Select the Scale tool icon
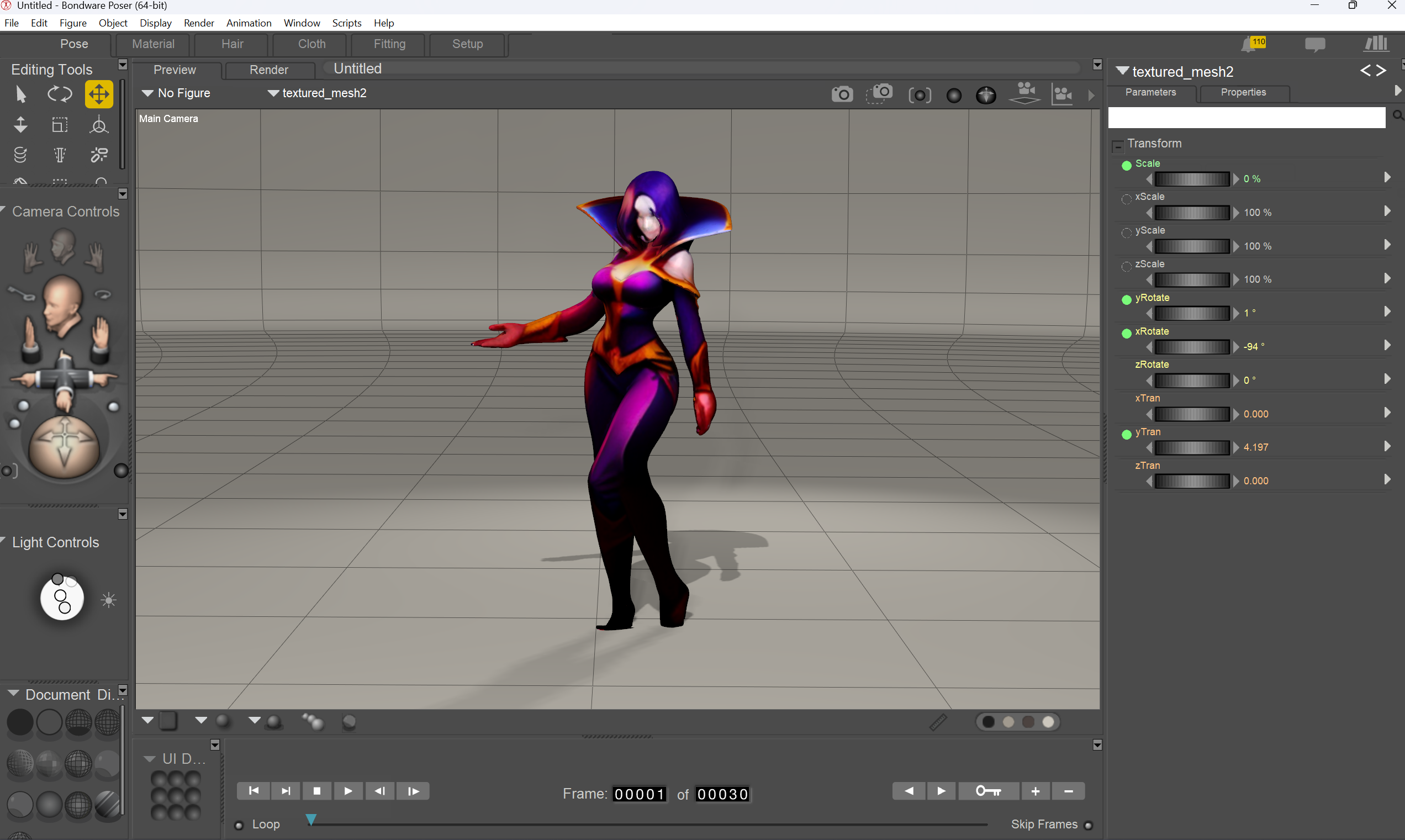 pyautogui.click(x=60, y=124)
